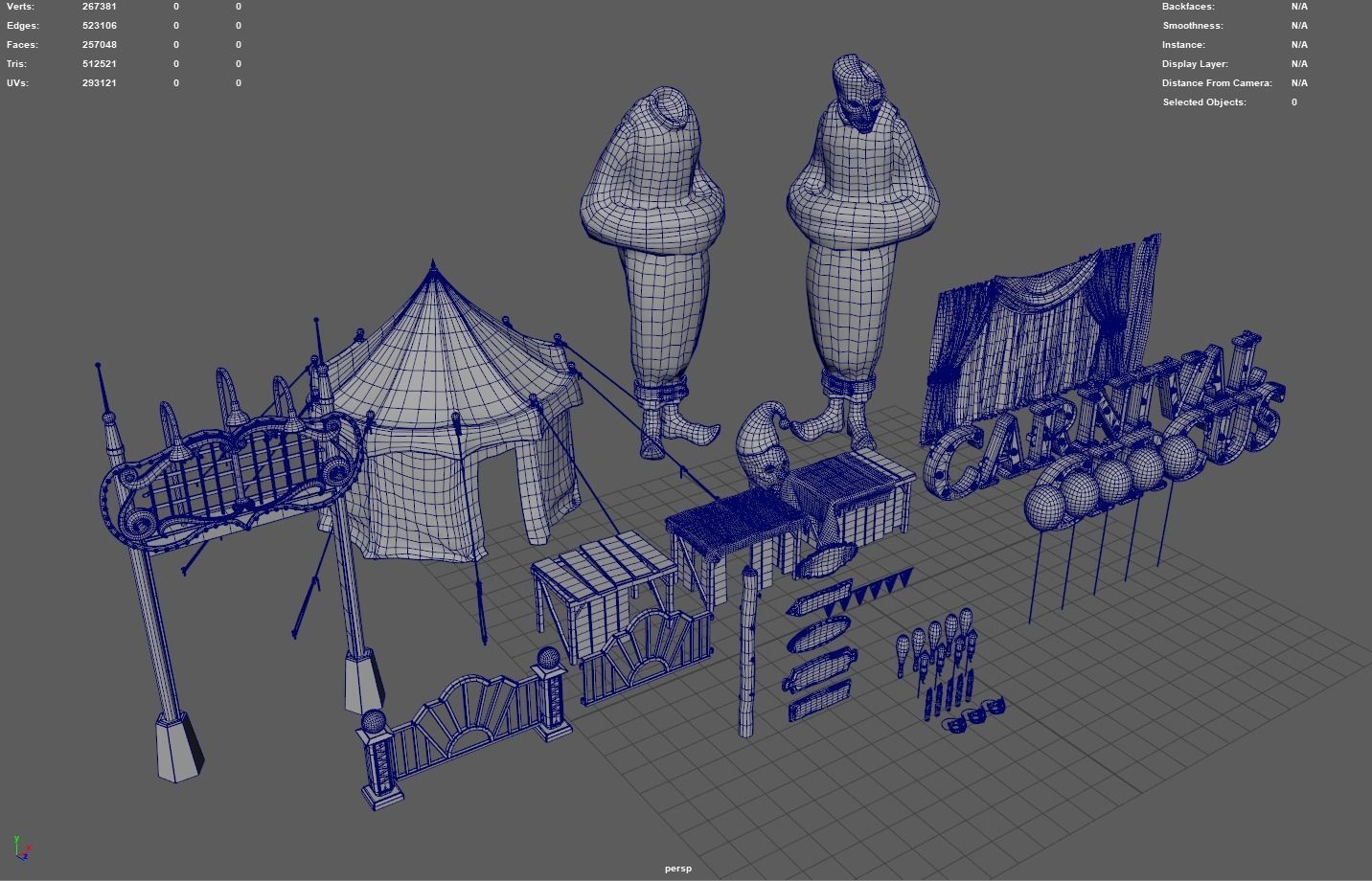This screenshot has height=881, width=1372.
Task: Click the view axis orientation gizmo
Action: [20, 847]
